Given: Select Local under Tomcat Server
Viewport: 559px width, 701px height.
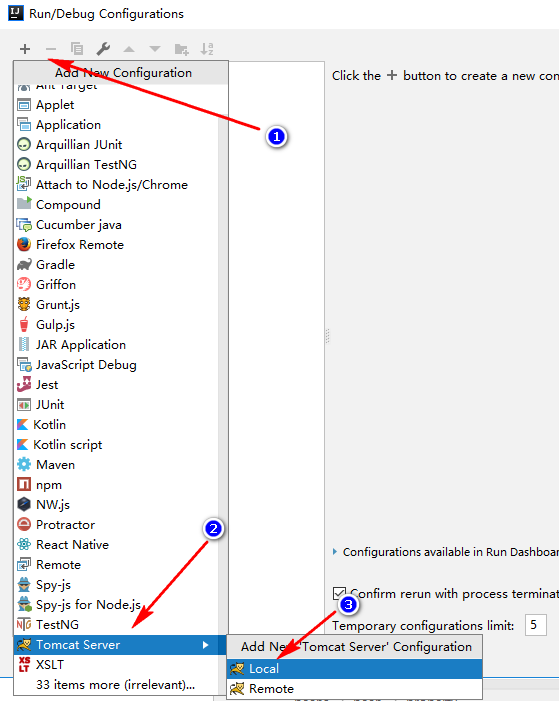Looking at the screenshot, I should (354, 669).
